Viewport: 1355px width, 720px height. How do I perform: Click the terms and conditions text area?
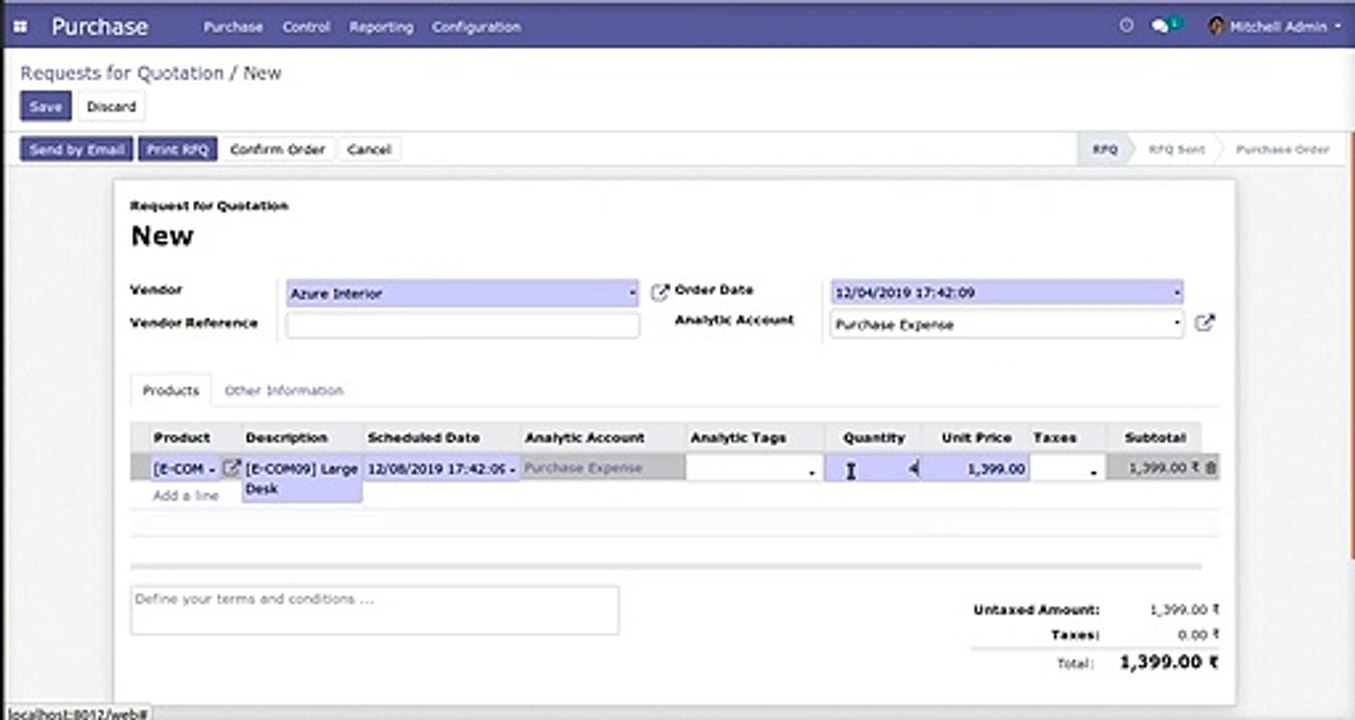374,610
